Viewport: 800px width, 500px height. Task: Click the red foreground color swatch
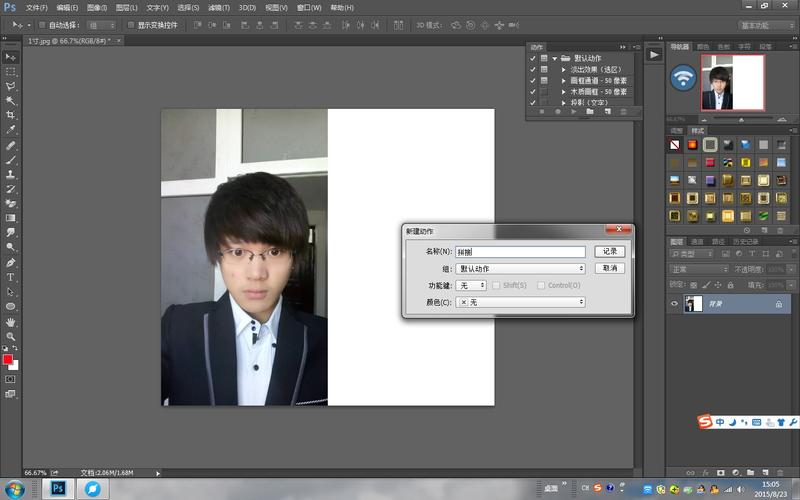pyautogui.click(x=8, y=360)
